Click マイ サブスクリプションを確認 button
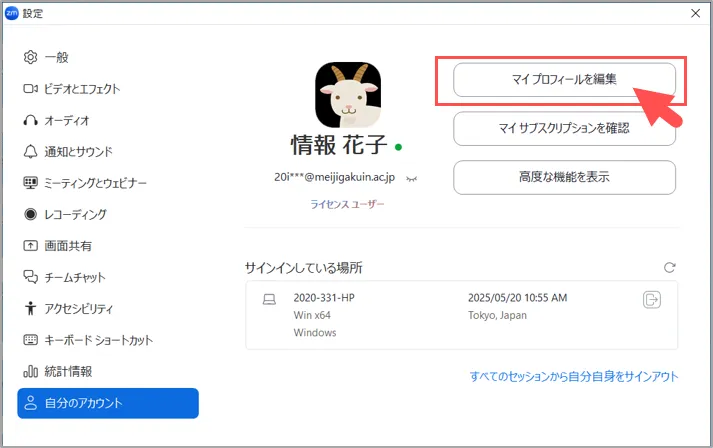The width and height of the screenshot is (713, 448). click(564, 128)
